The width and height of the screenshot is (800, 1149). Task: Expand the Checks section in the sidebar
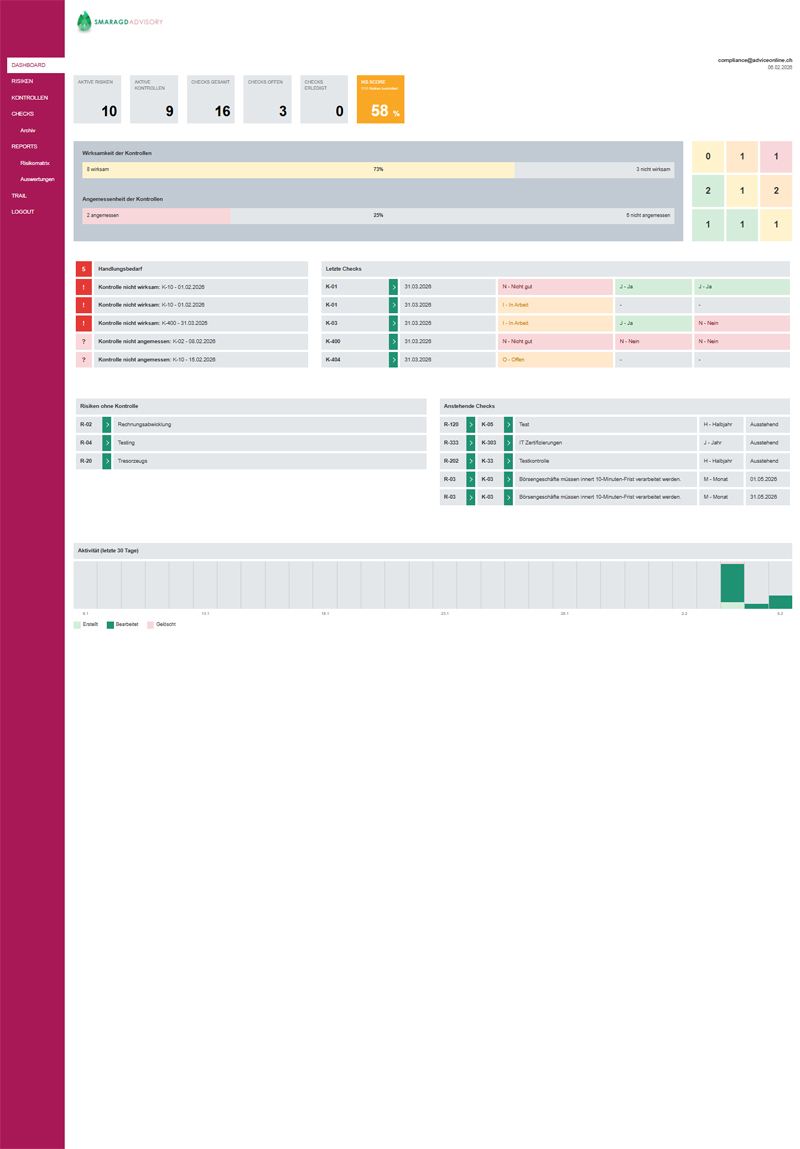(x=22, y=114)
